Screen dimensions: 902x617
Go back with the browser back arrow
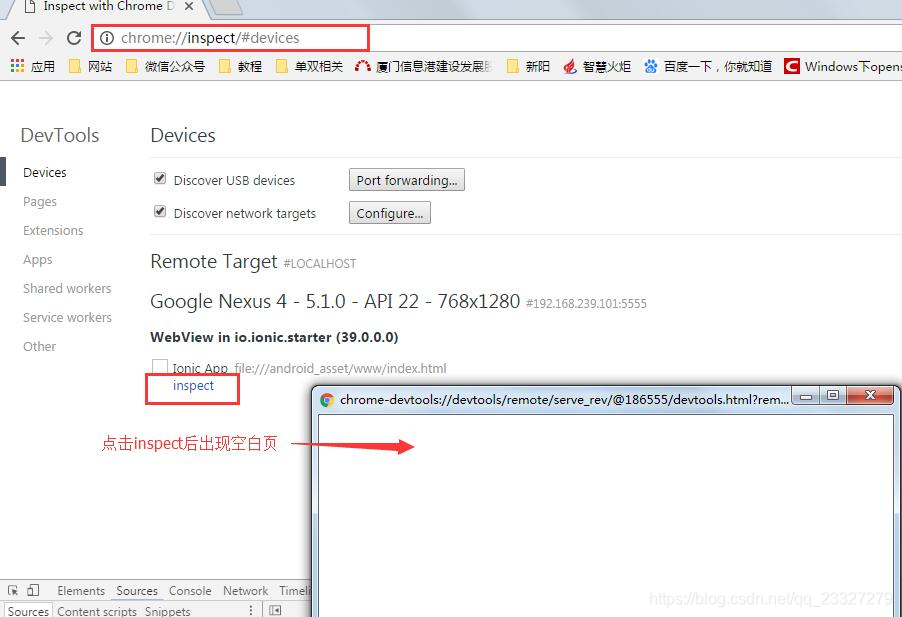click(x=18, y=38)
